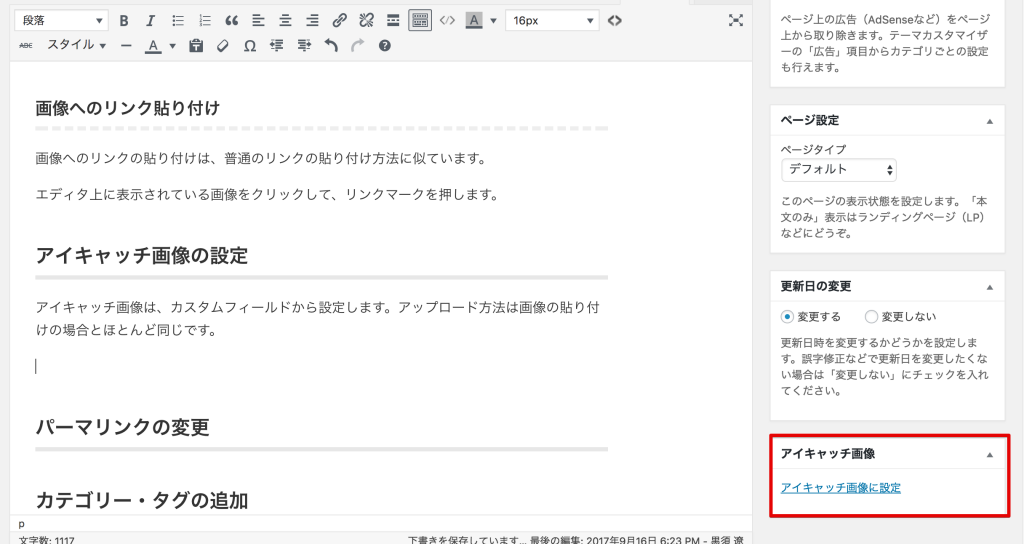Click the アイキャッチ画像の設定 heading

(142, 255)
